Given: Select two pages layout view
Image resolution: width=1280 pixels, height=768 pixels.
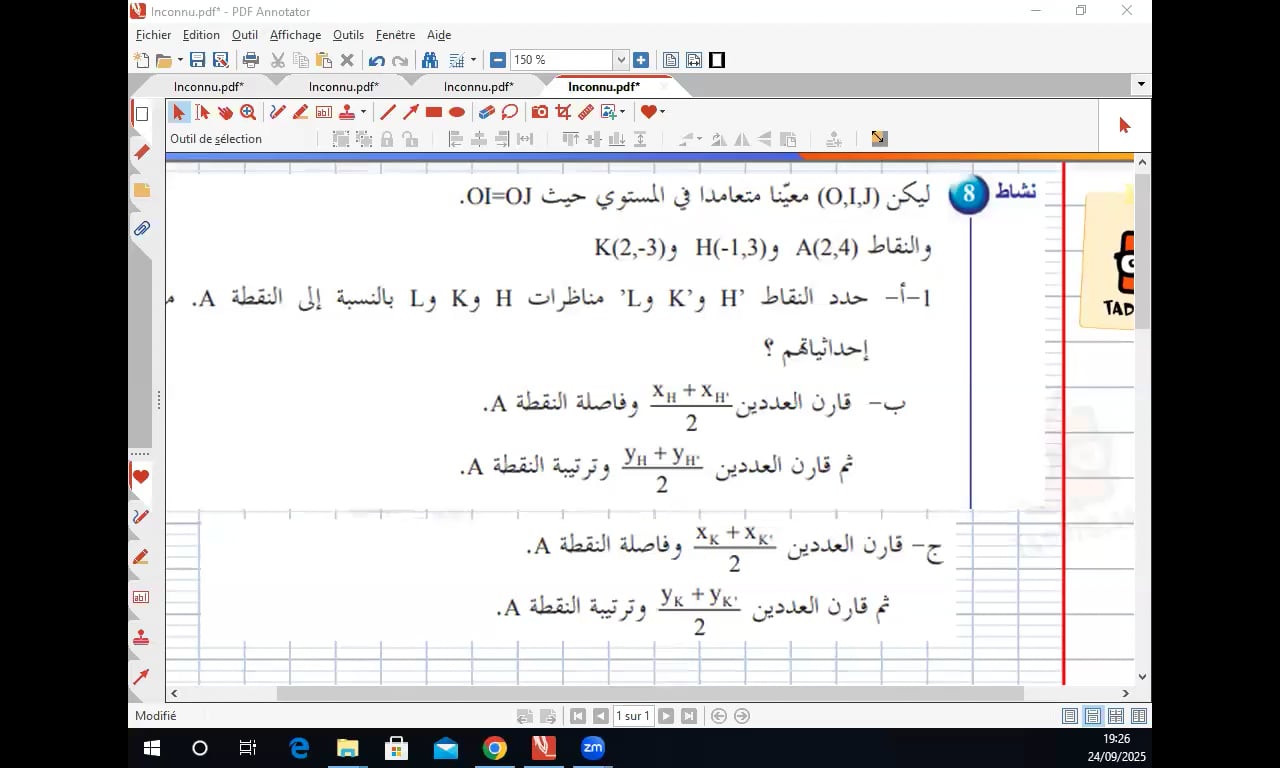Looking at the screenshot, I should 1116,716.
